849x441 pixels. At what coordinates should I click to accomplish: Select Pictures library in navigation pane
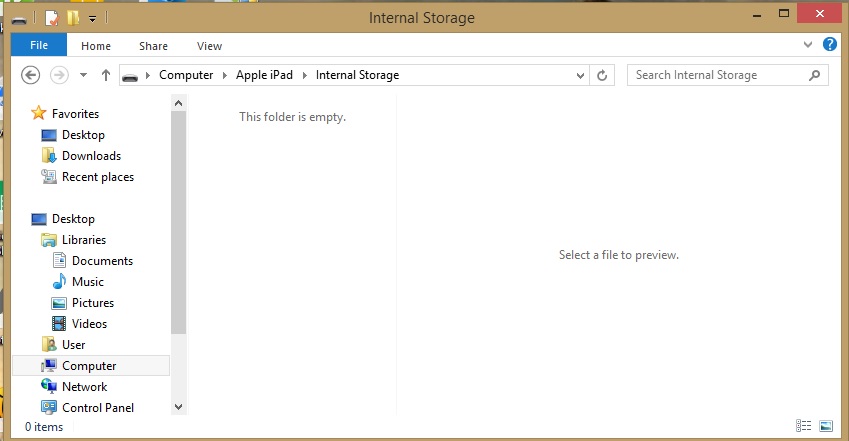[93, 303]
